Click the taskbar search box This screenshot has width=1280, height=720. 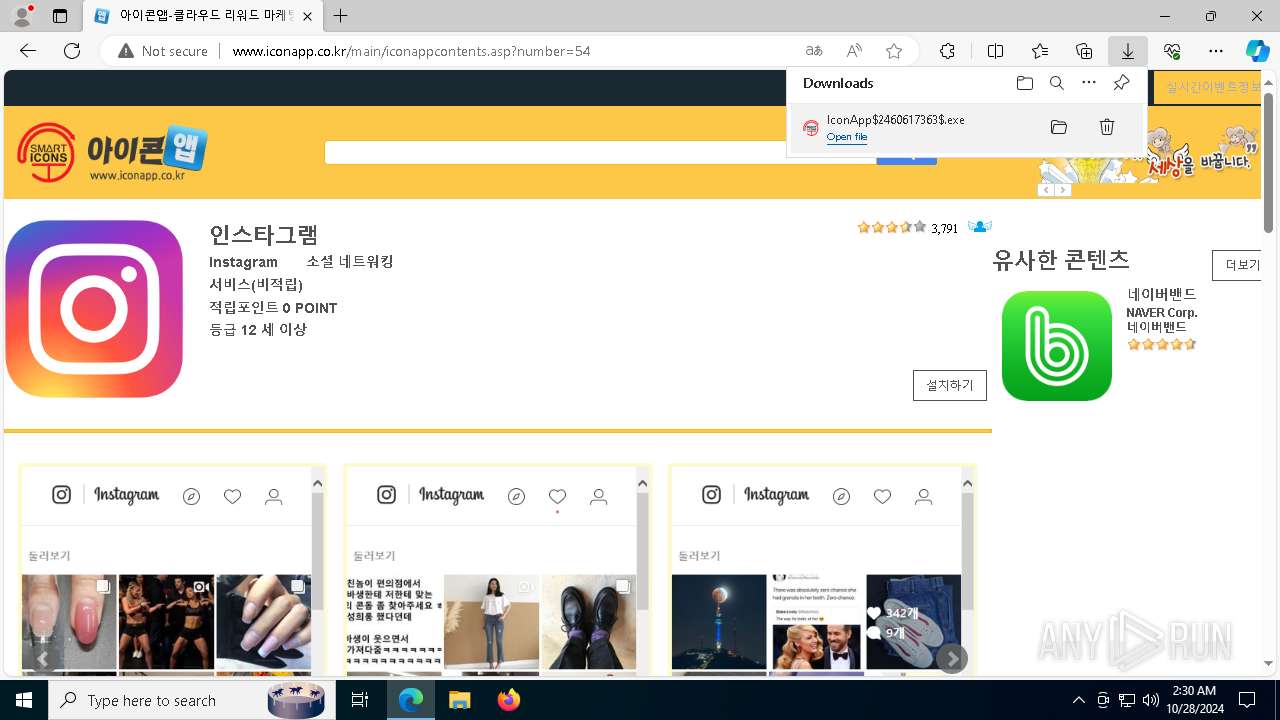point(190,700)
